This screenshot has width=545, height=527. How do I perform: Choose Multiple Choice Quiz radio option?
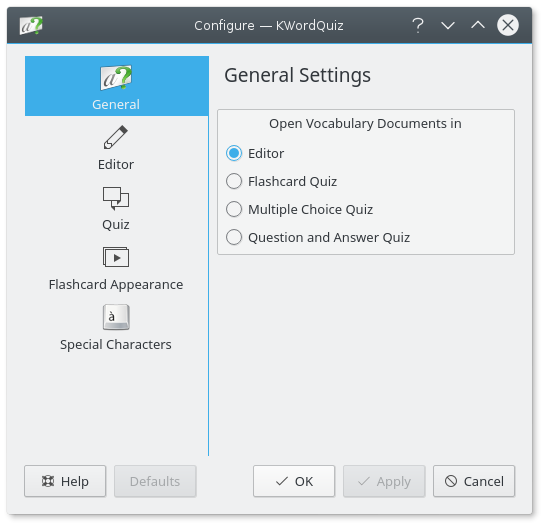pos(234,209)
